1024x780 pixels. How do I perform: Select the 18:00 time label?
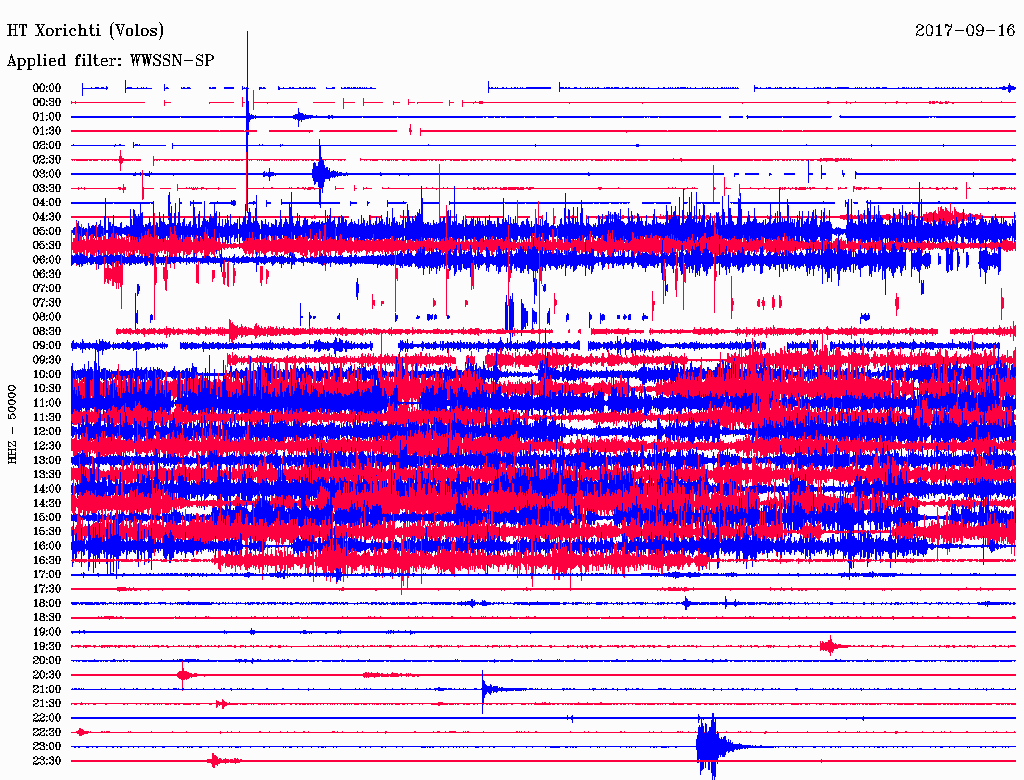pos(47,604)
